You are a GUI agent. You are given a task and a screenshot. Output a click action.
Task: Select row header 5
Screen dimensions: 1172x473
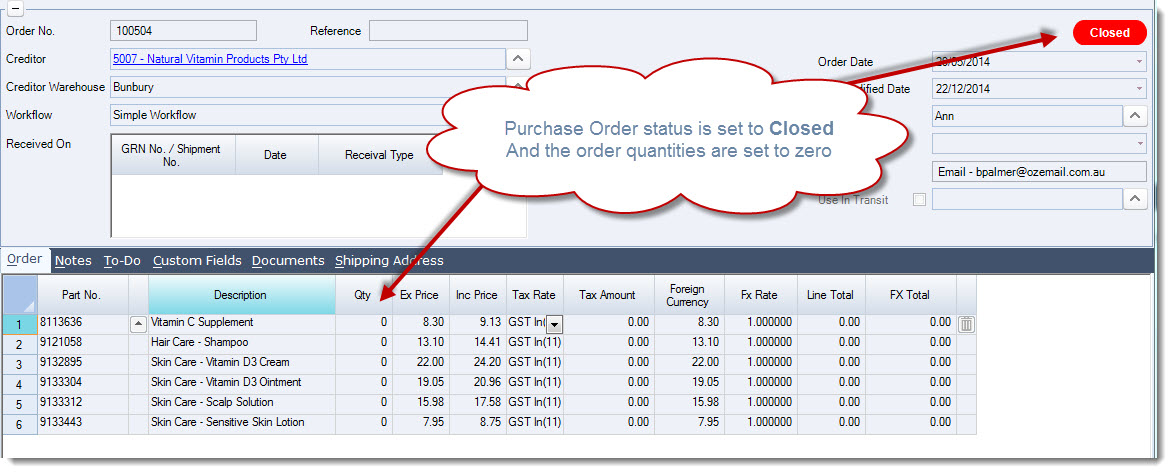(20, 404)
